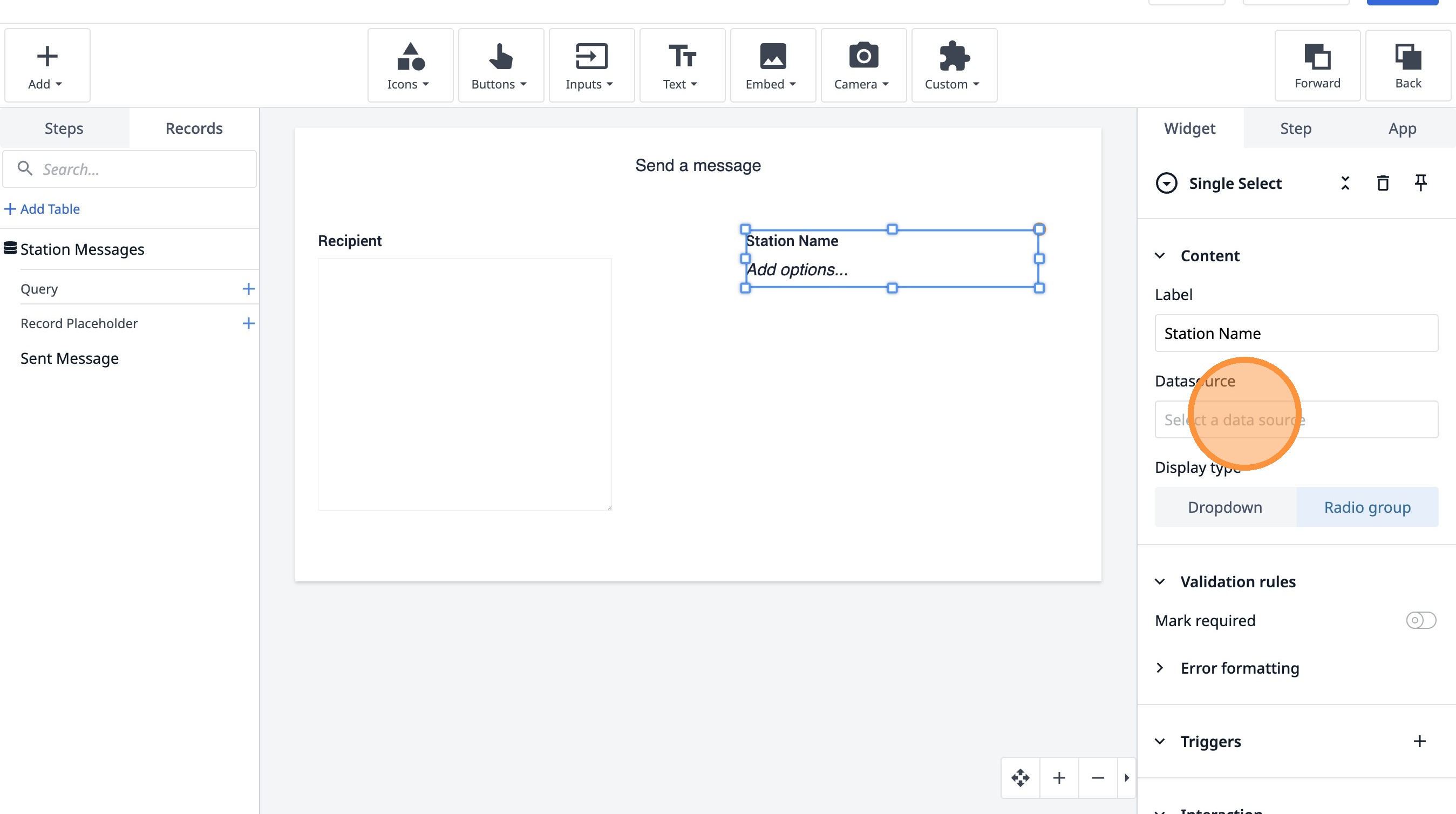This screenshot has height=814, width=1456.
Task: Bring widget Forward
Action: [x=1317, y=65]
